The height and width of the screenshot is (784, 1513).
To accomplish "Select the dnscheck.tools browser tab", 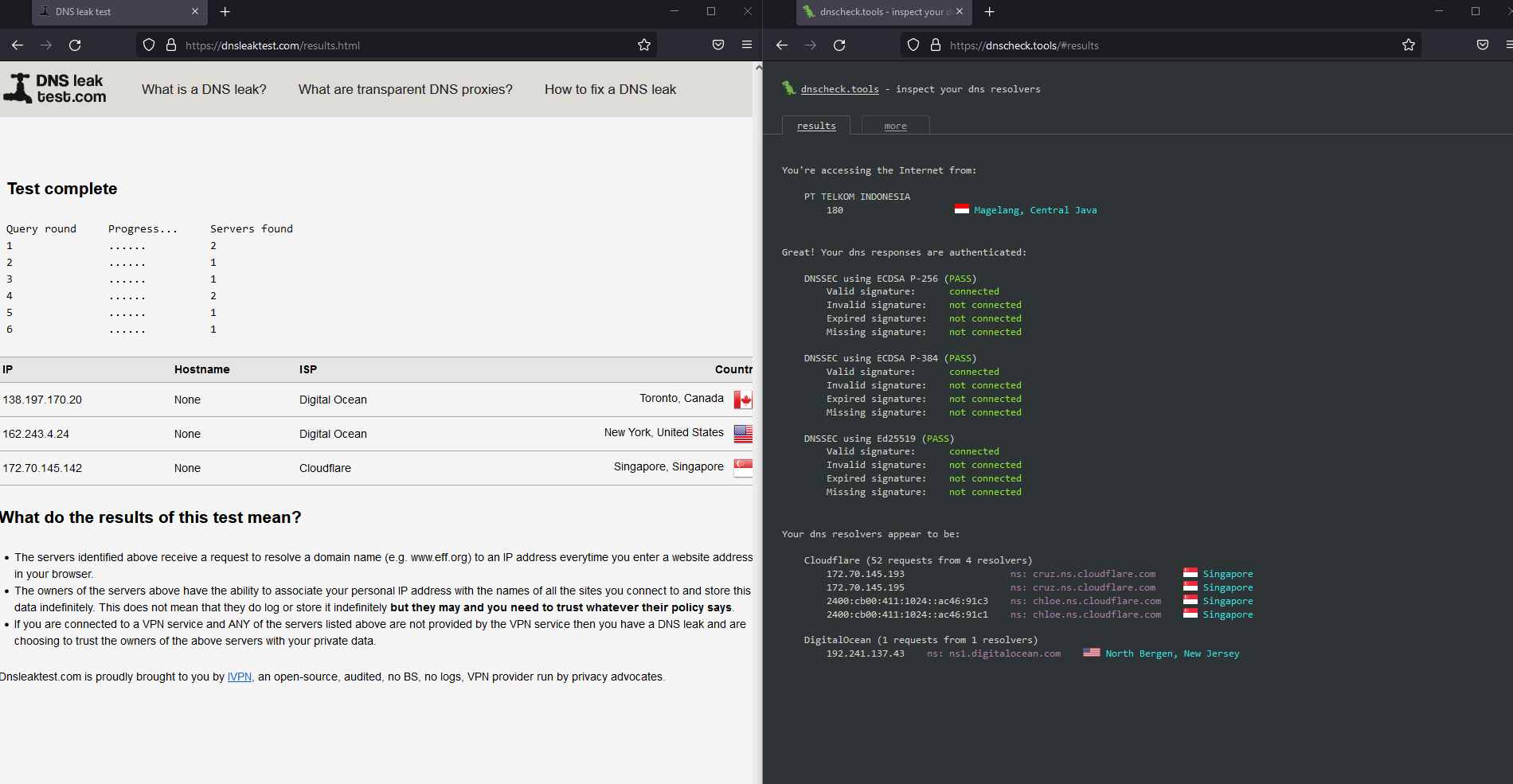I will (883, 12).
